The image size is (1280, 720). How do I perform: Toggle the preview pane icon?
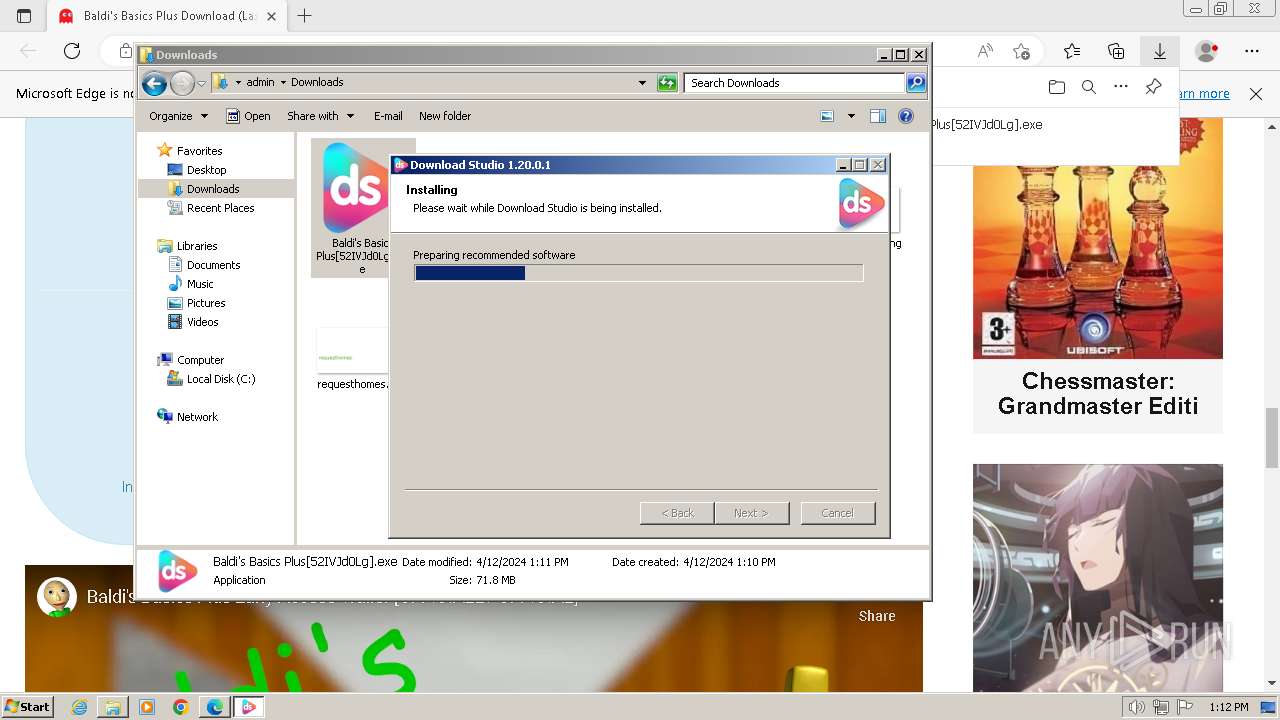pos(878,116)
